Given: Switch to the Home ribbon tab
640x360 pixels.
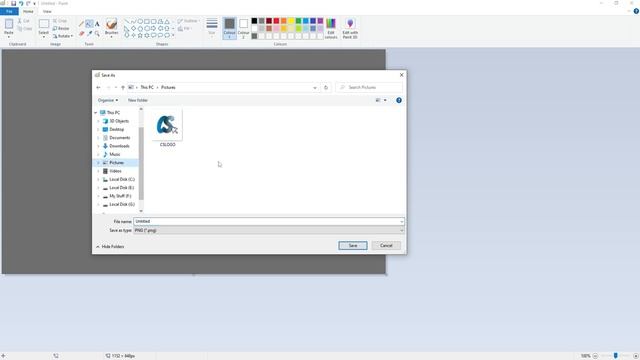Looking at the screenshot, I should (28, 11).
